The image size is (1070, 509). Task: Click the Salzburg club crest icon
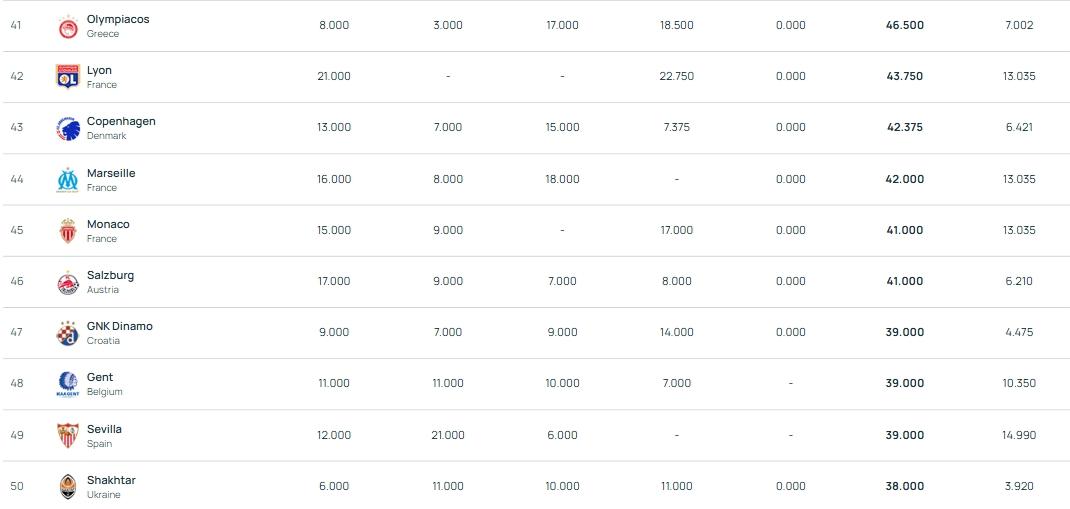coord(67,282)
